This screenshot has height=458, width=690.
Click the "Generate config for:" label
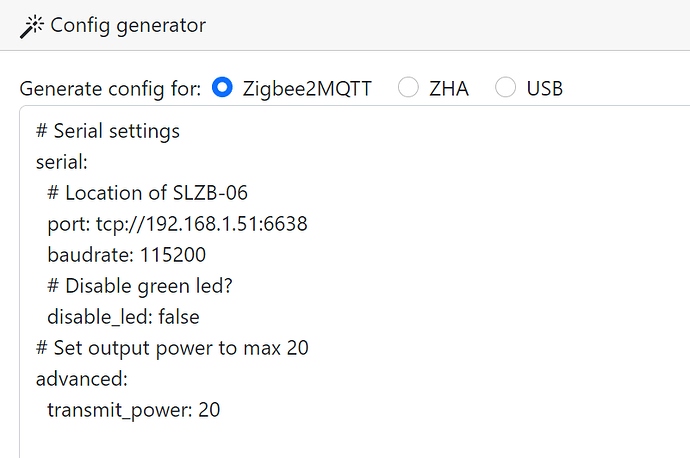pos(111,88)
